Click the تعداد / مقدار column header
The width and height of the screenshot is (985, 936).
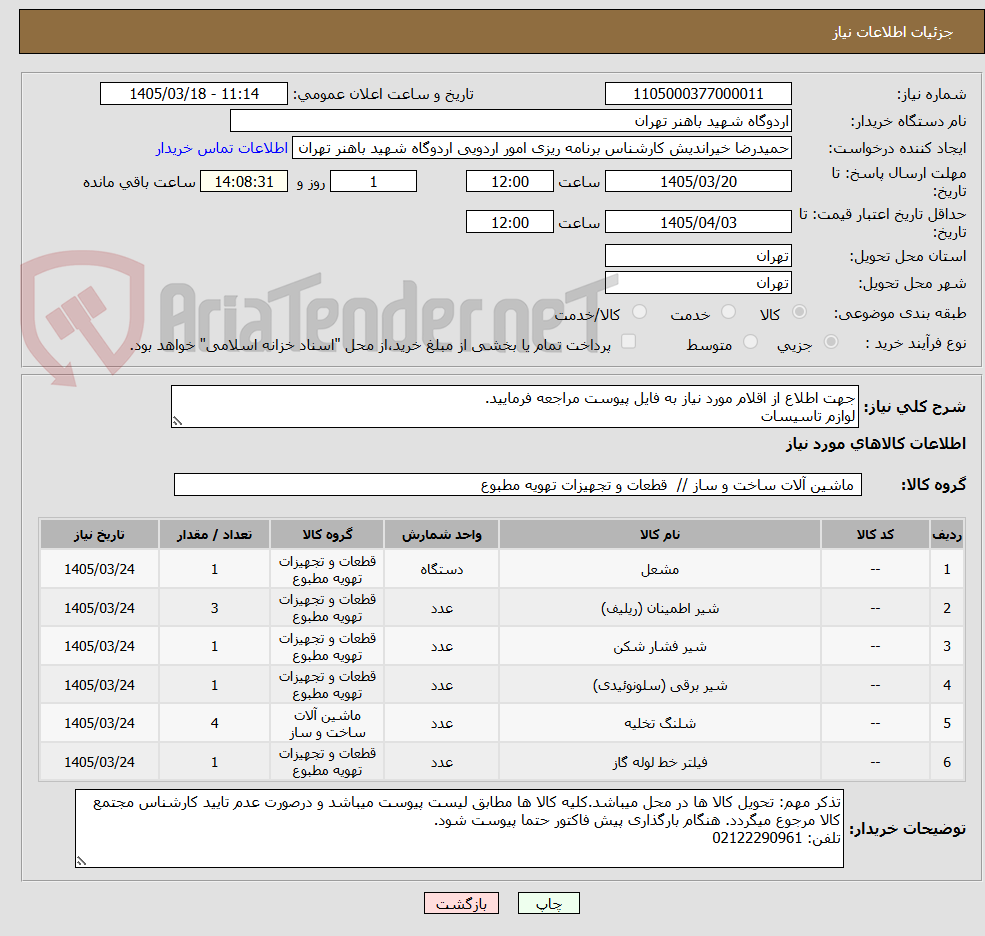214,535
